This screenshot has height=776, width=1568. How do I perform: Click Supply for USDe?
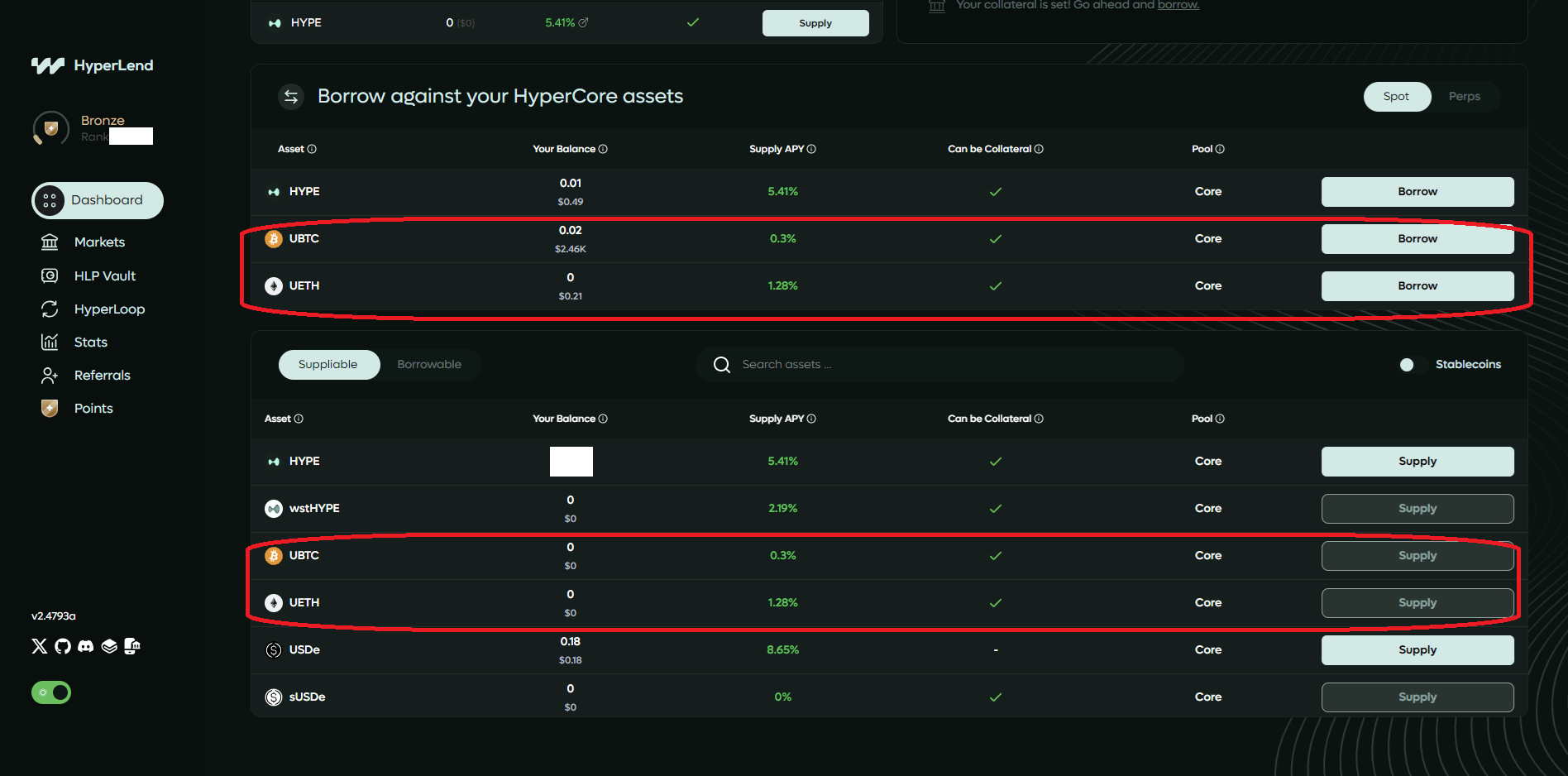(x=1417, y=650)
